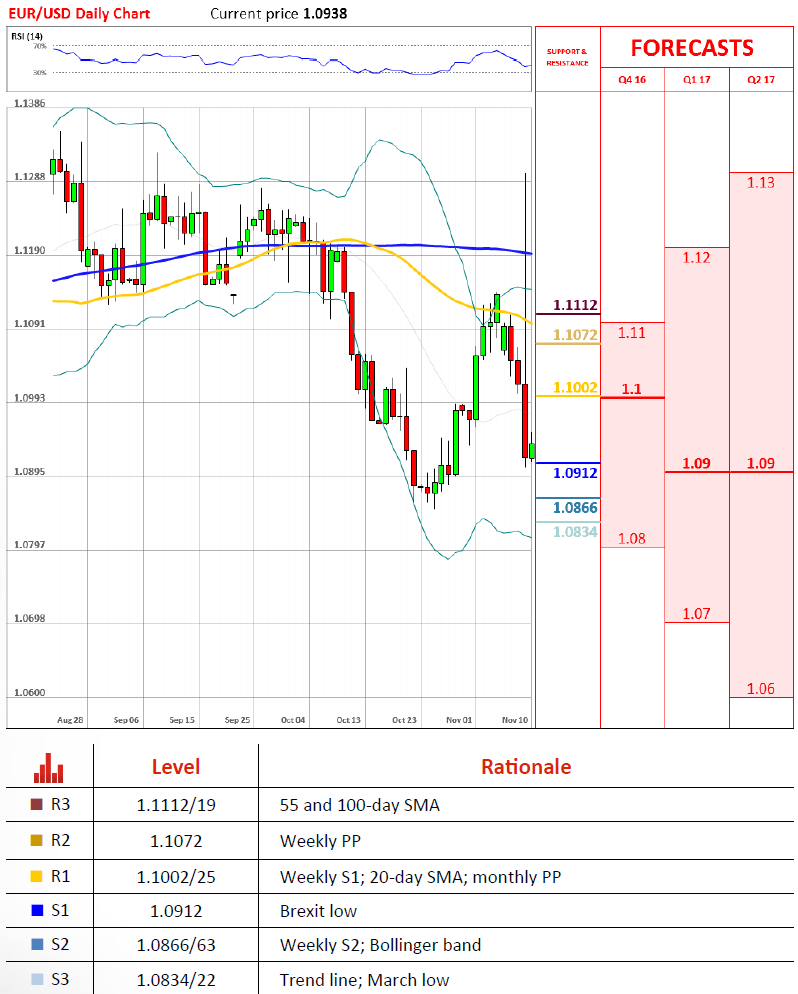Click the 1.0993 price axis label
798x994 pixels.
tap(30, 398)
